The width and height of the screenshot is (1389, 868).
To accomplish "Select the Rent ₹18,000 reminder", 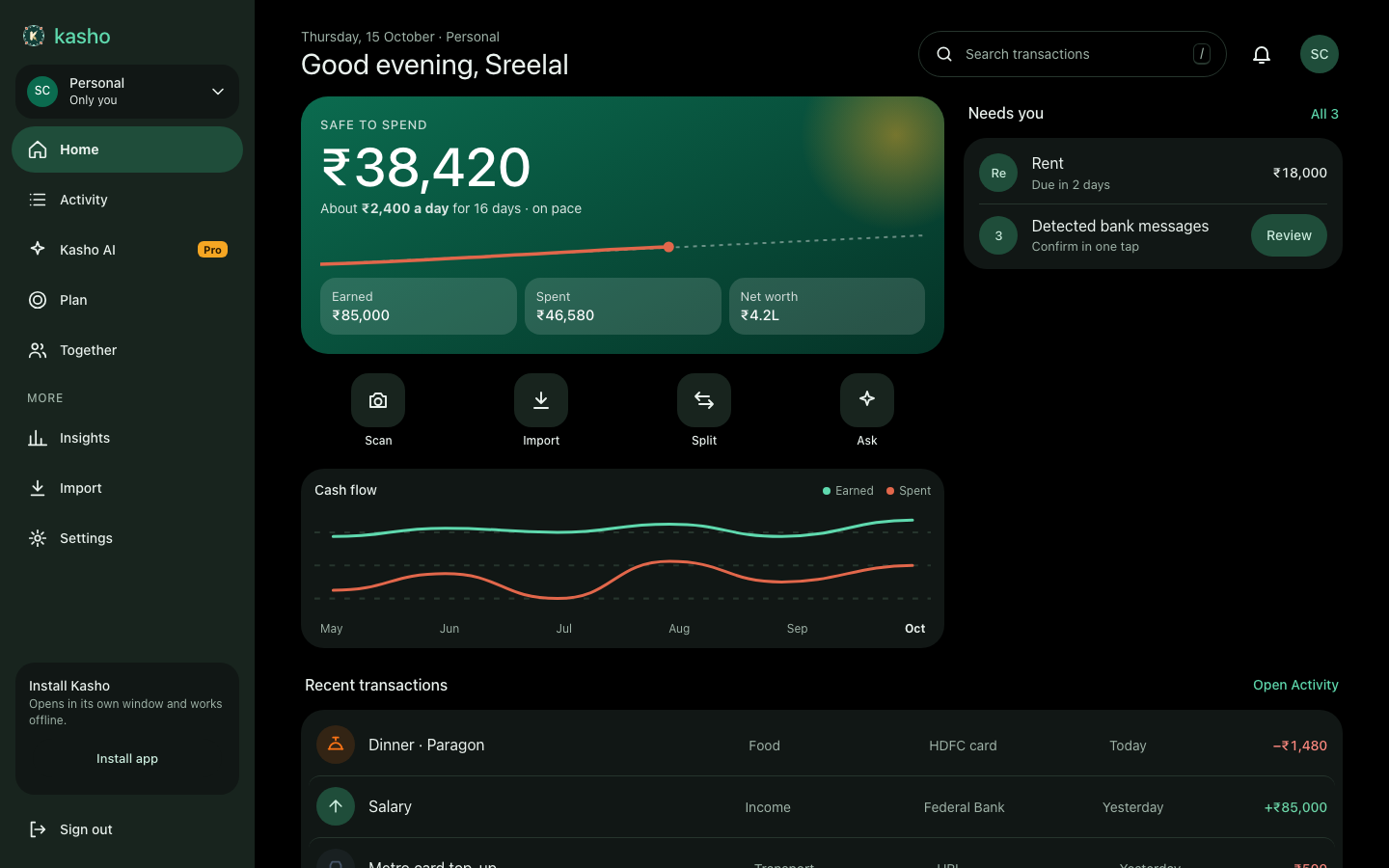I will pyautogui.click(x=1153, y=173).
